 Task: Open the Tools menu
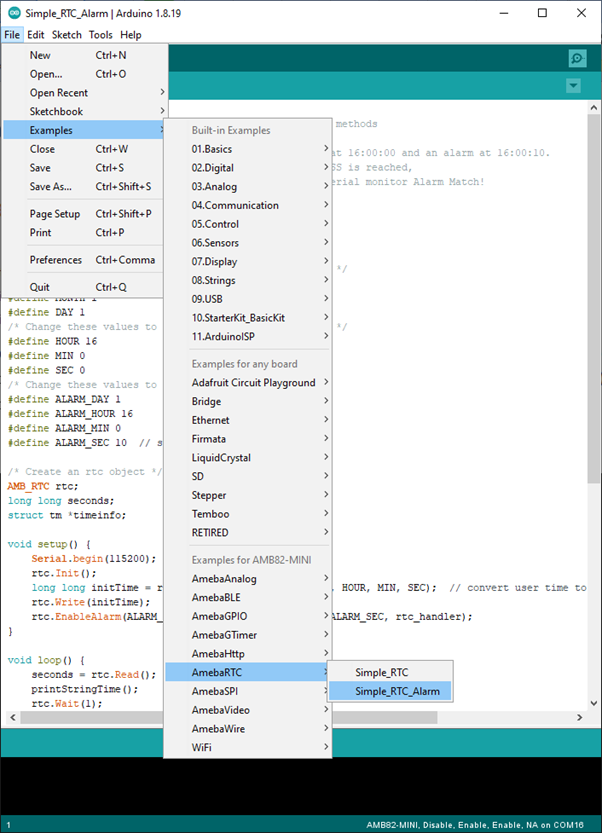100,35
